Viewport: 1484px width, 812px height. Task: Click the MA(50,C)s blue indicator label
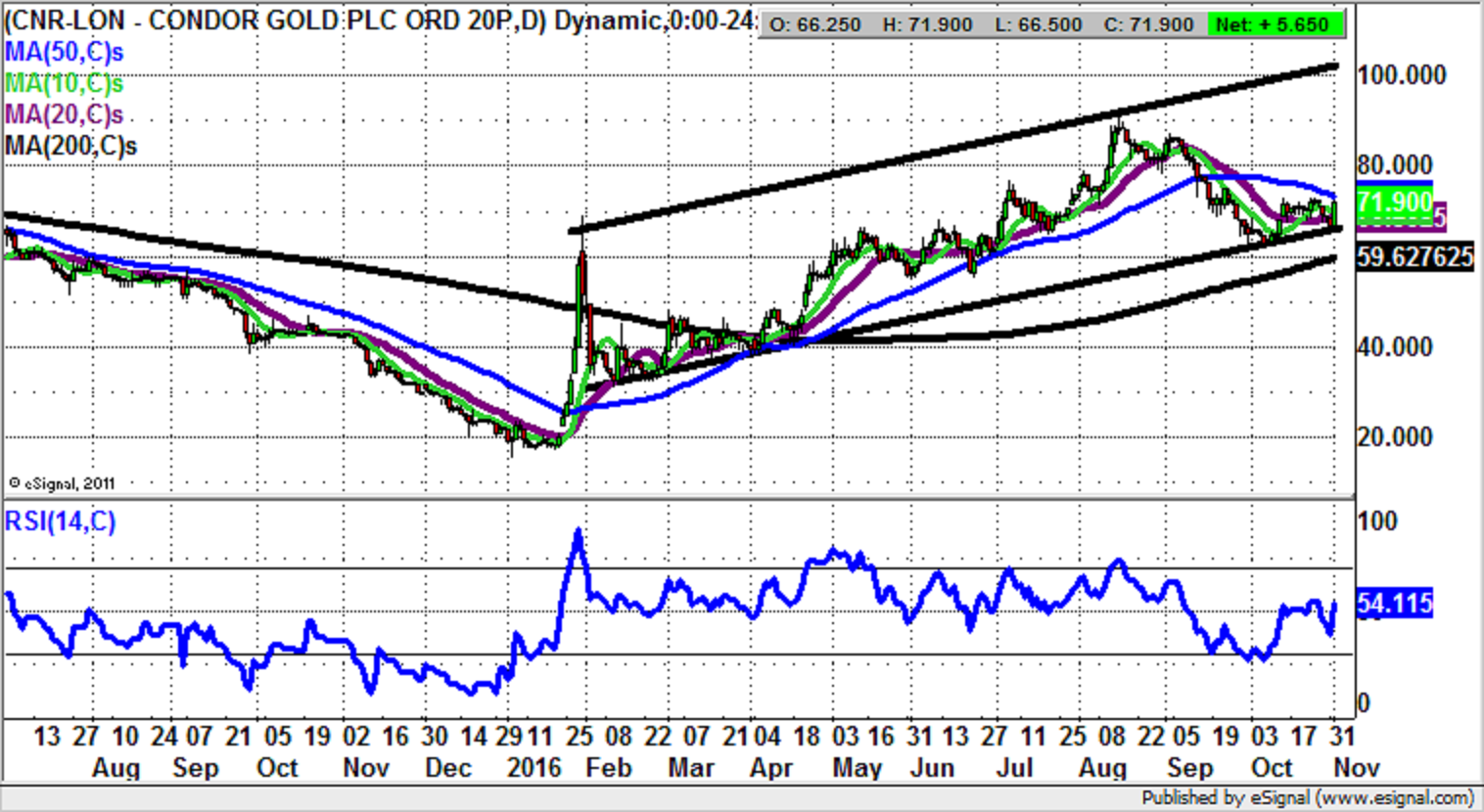coord(65,52)
